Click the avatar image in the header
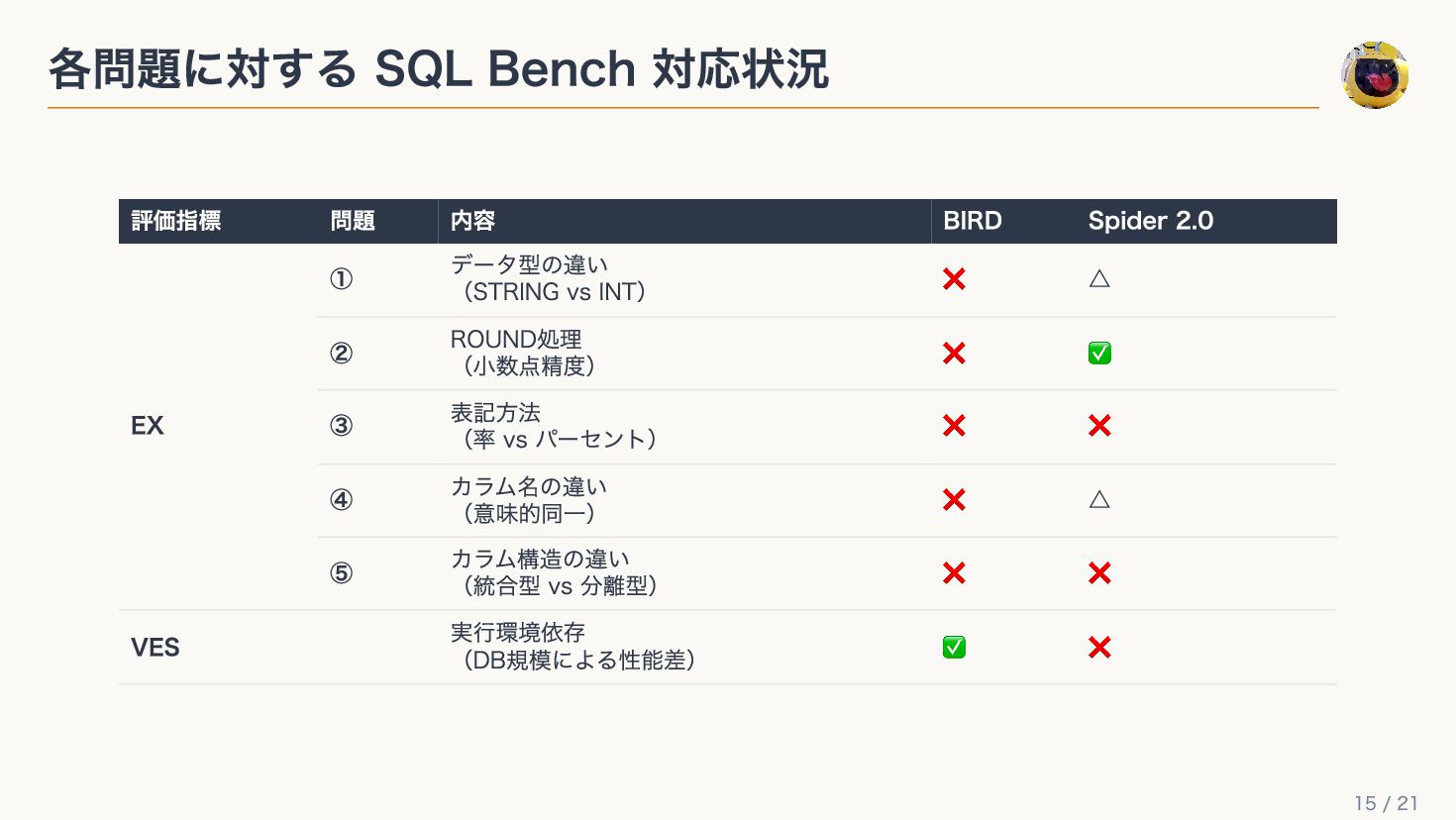This screenshot has height=820, width=1456. (x=1375, y=74)
